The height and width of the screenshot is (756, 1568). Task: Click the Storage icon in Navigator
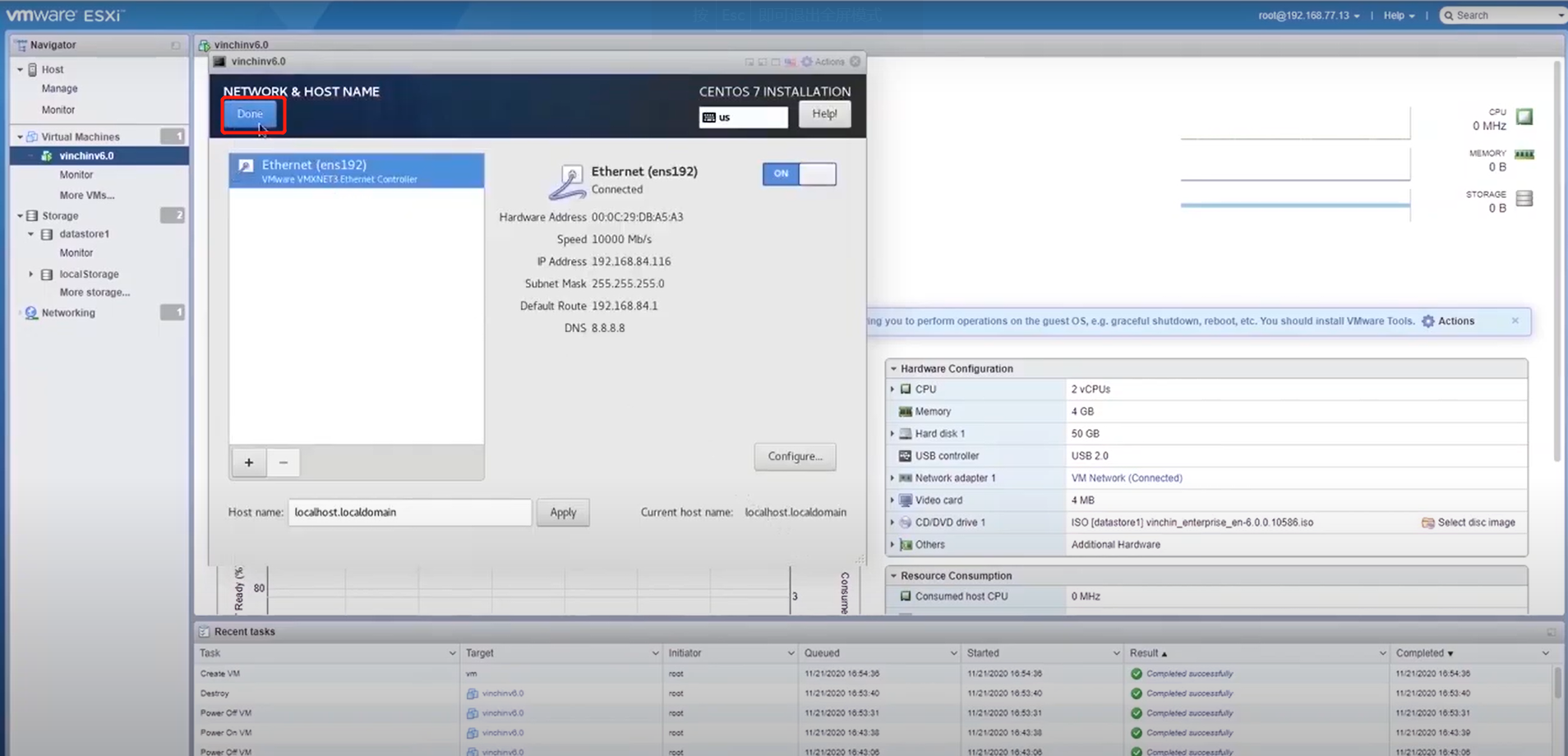[x=32, y=216]
